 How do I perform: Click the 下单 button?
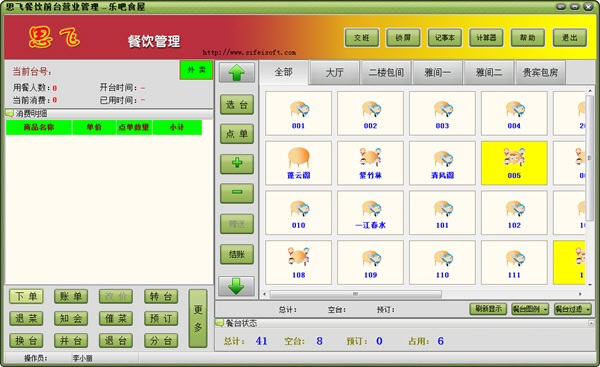pyautogui.click(x=26, y=296)
